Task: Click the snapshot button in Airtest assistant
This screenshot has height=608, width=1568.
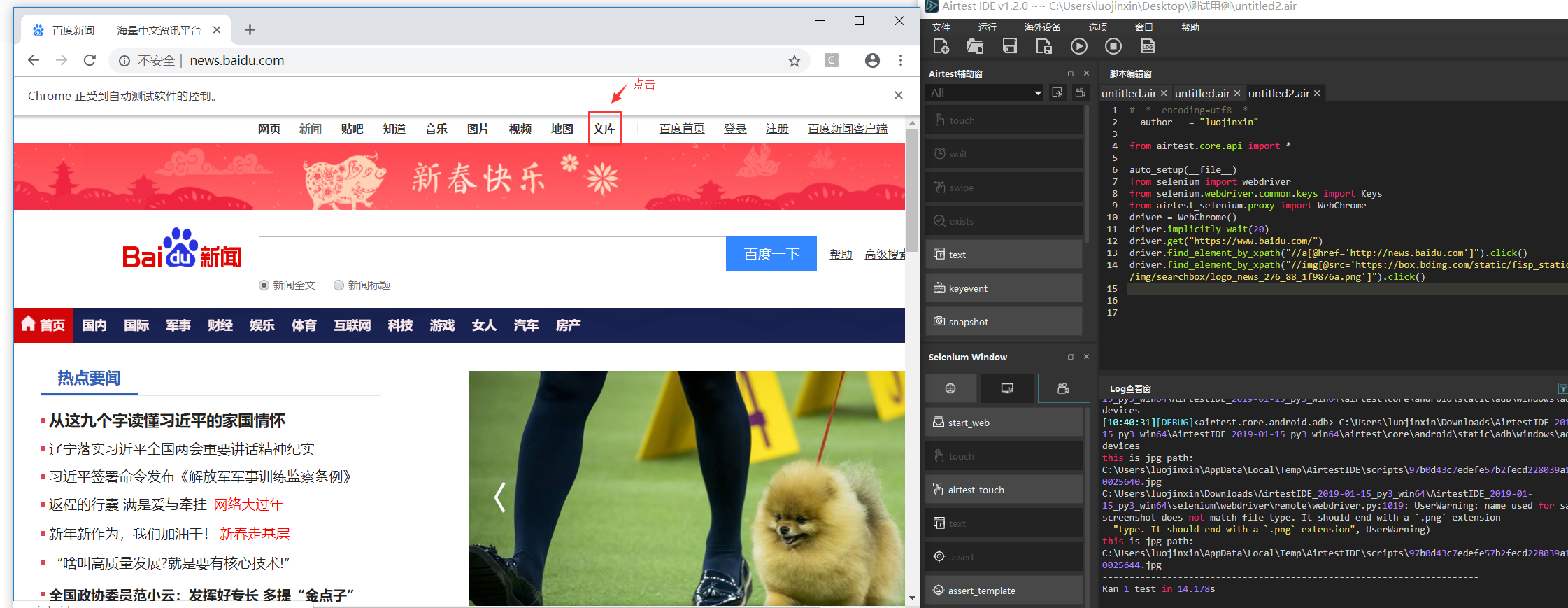Action: pyautogui.click(x=1004, y=322)
